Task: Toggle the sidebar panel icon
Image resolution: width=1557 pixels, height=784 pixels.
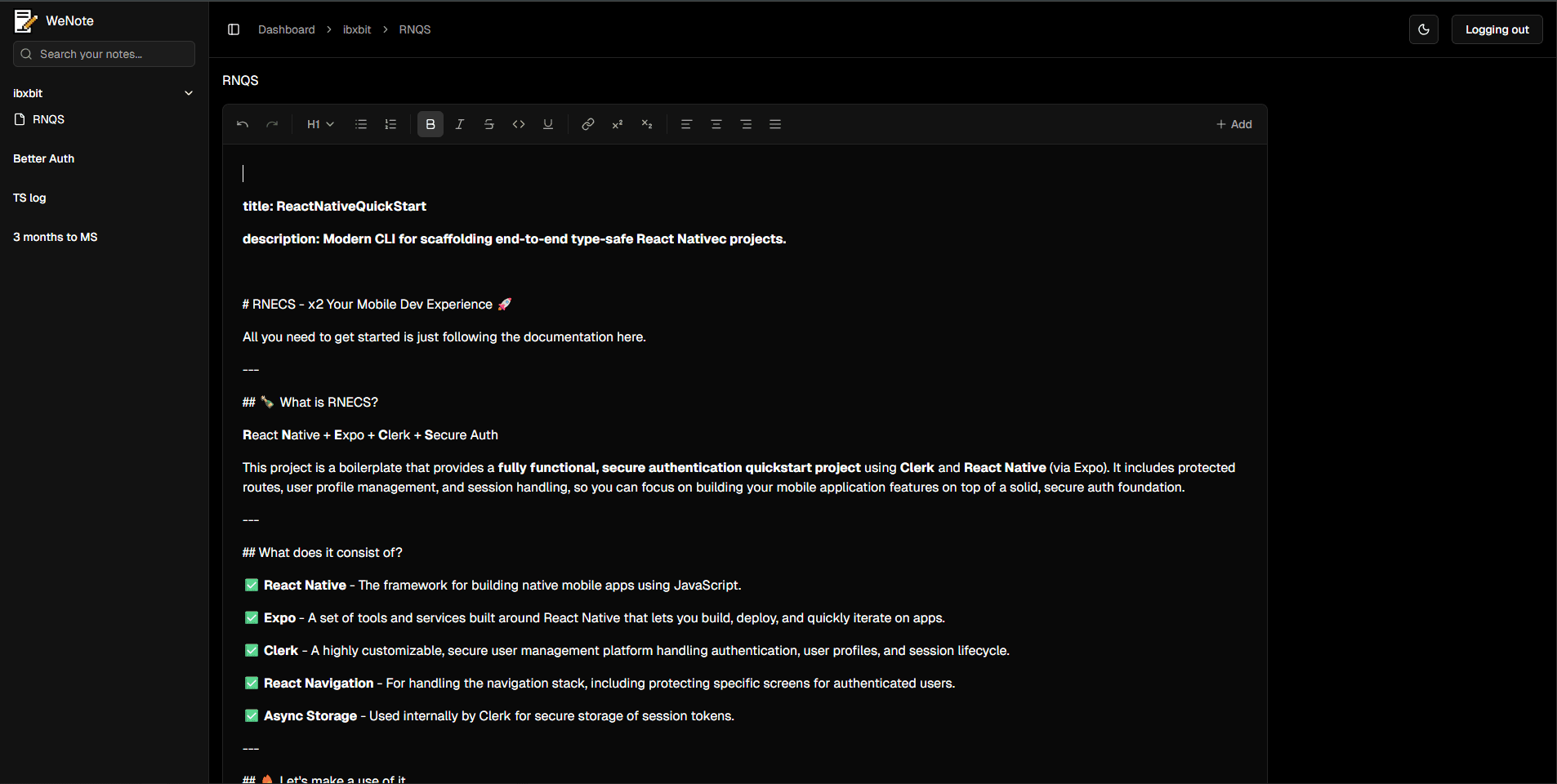Action: (x=234, y=29)
